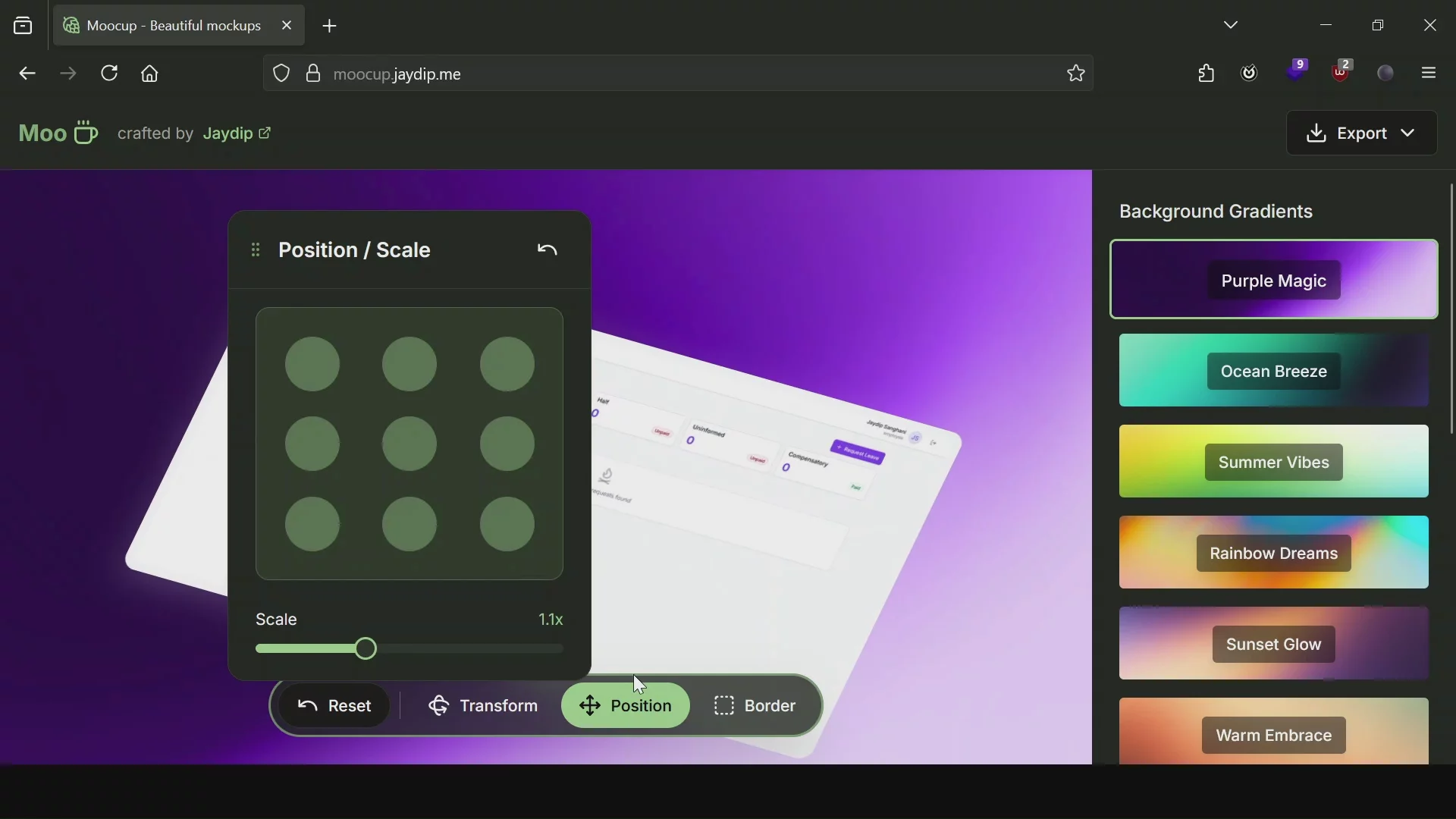
Task: Click the Moo coffee cup logo
Action: click(x=58, y=133)
